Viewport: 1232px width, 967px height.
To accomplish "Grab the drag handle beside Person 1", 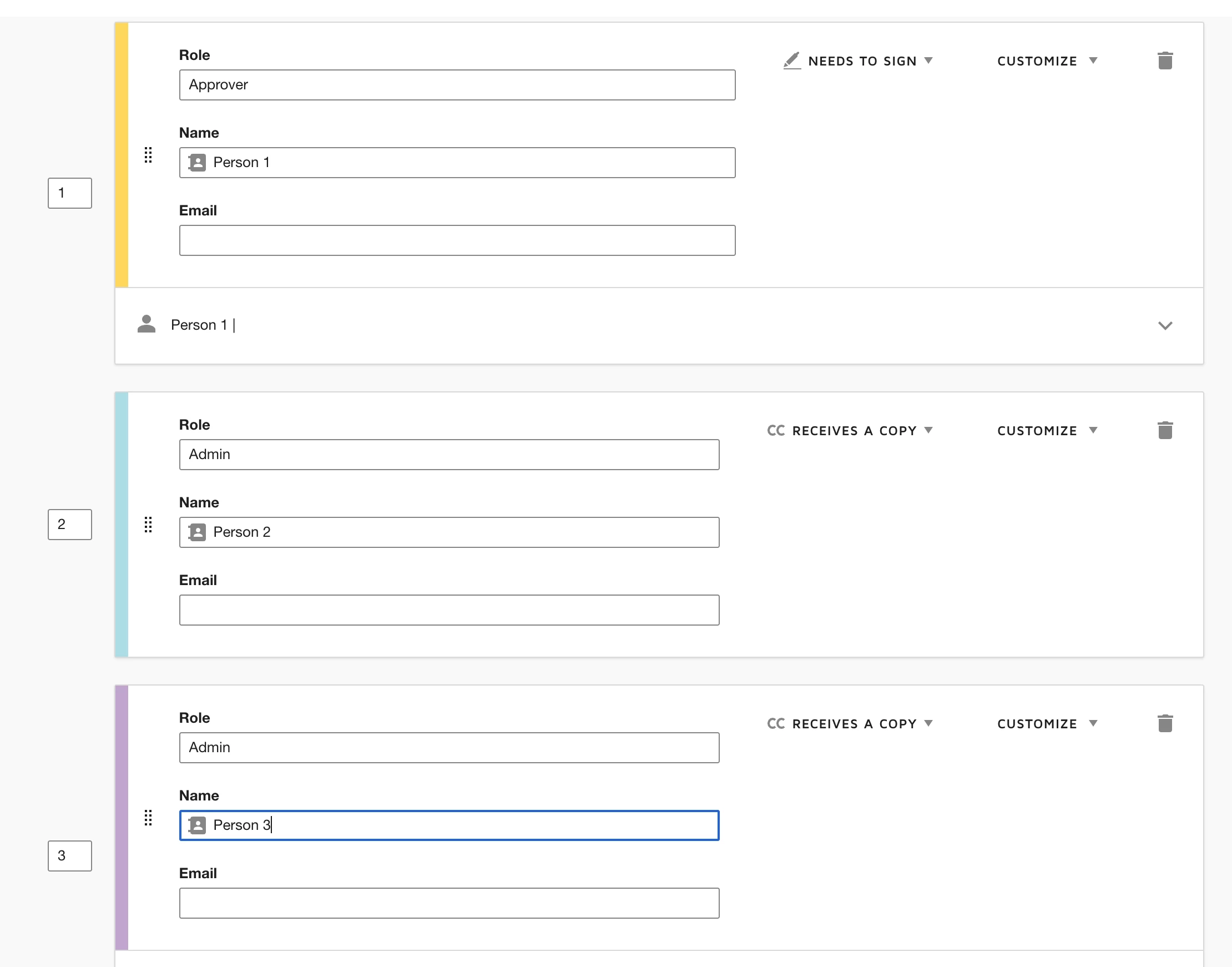I will 148,154.
